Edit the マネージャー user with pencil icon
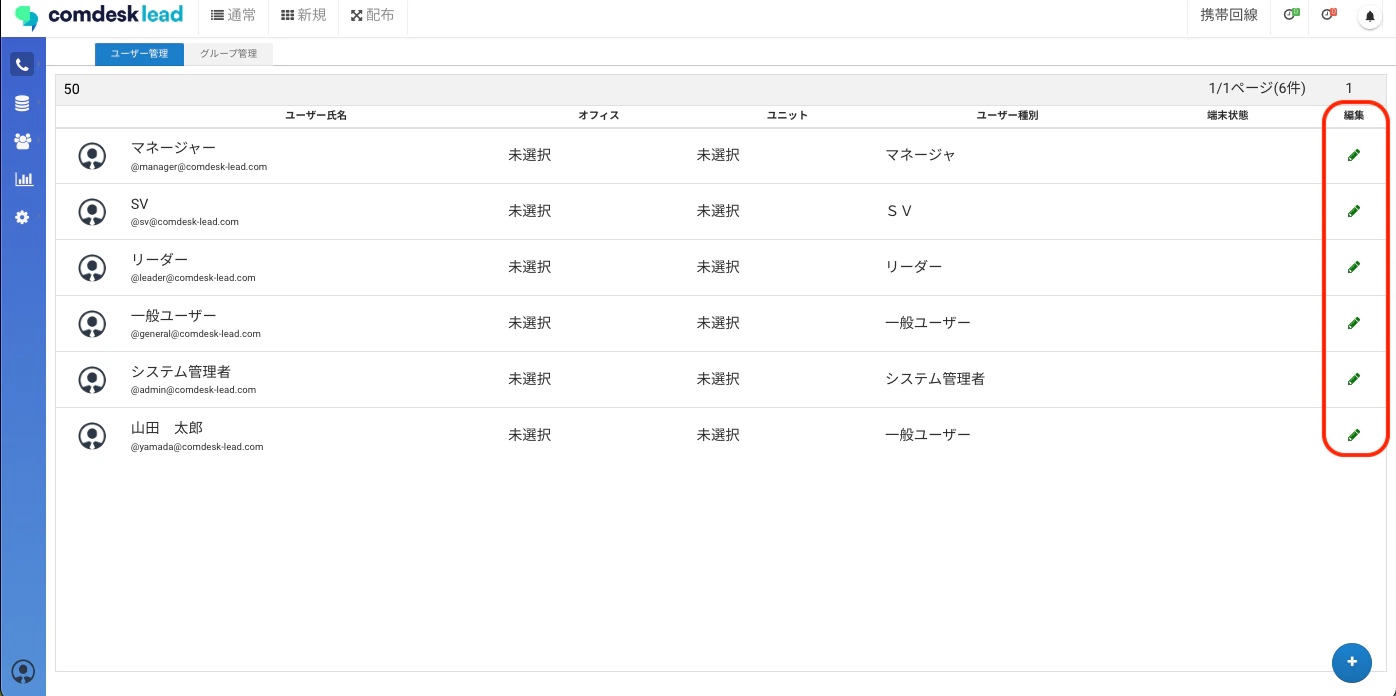 click(1354, 155)
